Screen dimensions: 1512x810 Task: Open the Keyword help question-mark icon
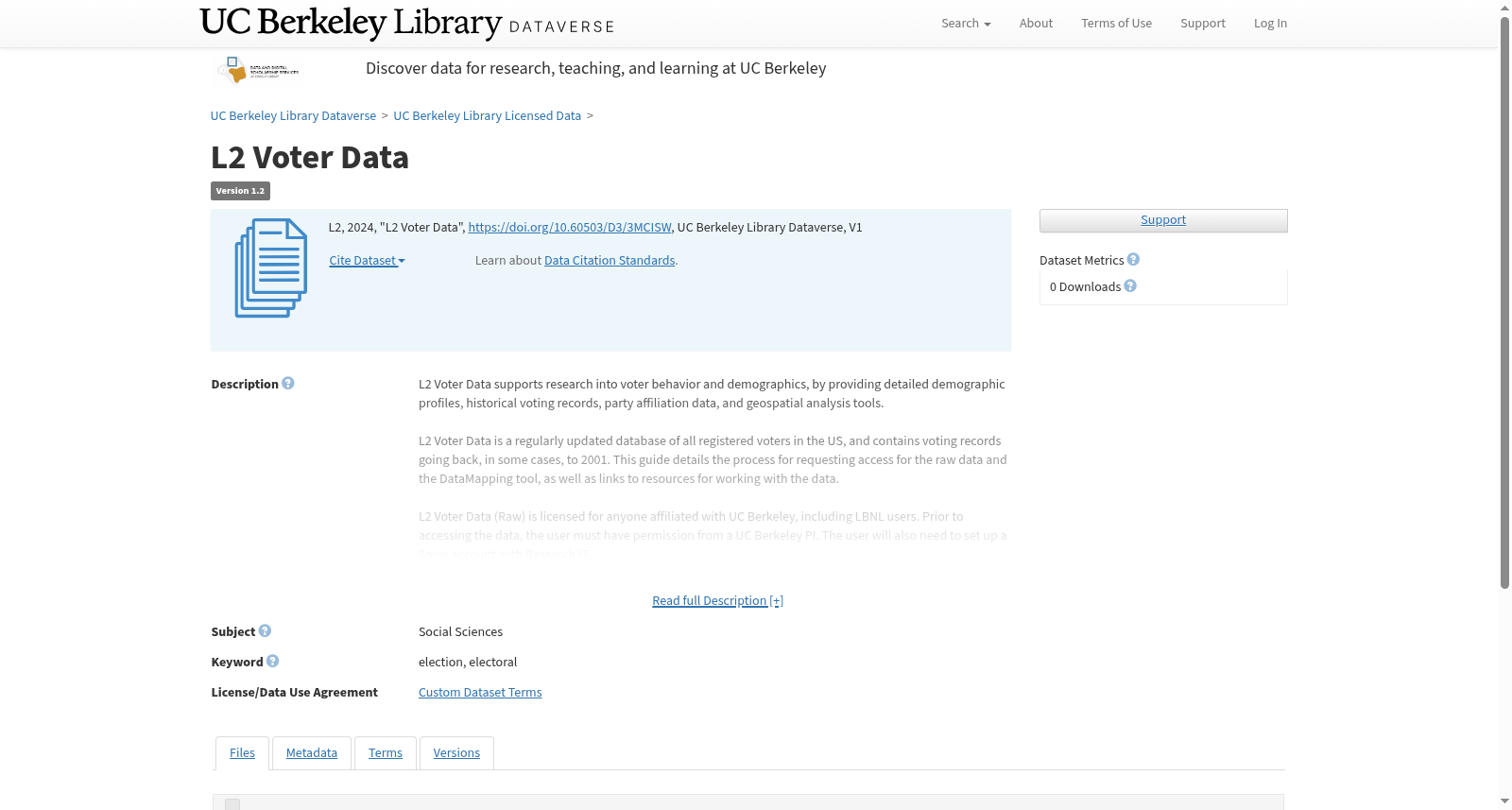tap(272, 662)
